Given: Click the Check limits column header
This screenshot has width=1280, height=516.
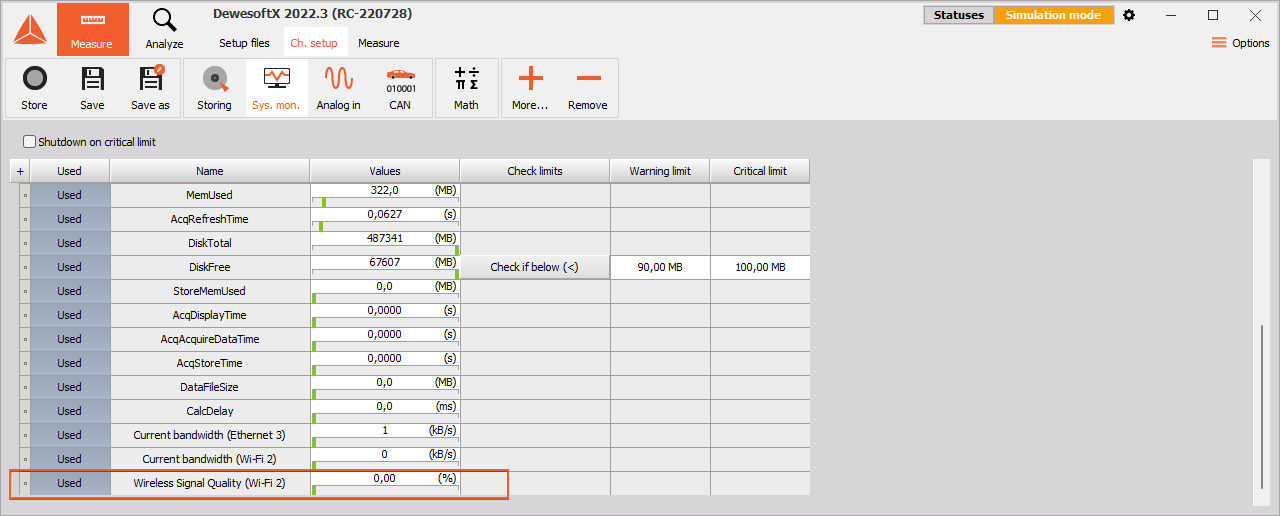Looking at the screenshot, I should tap(535, 171).
